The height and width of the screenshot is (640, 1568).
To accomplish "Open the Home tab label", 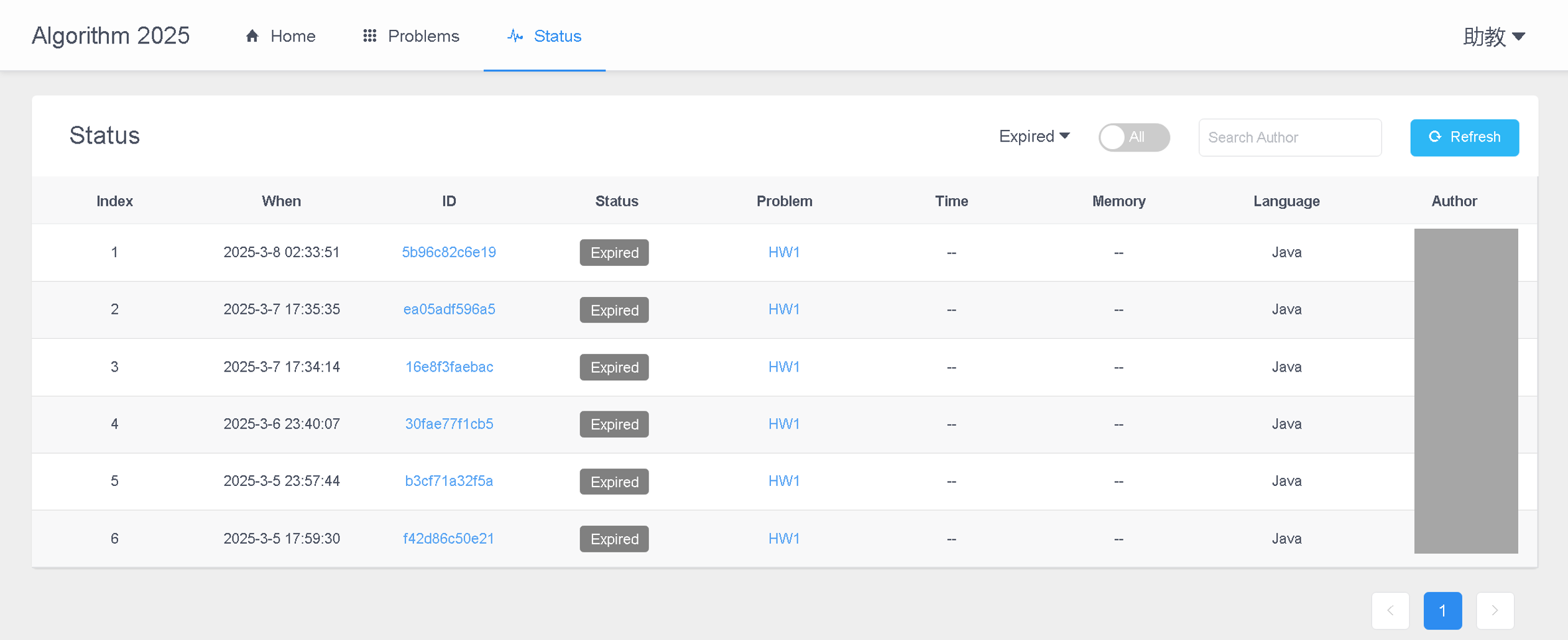I will [293, 36].
